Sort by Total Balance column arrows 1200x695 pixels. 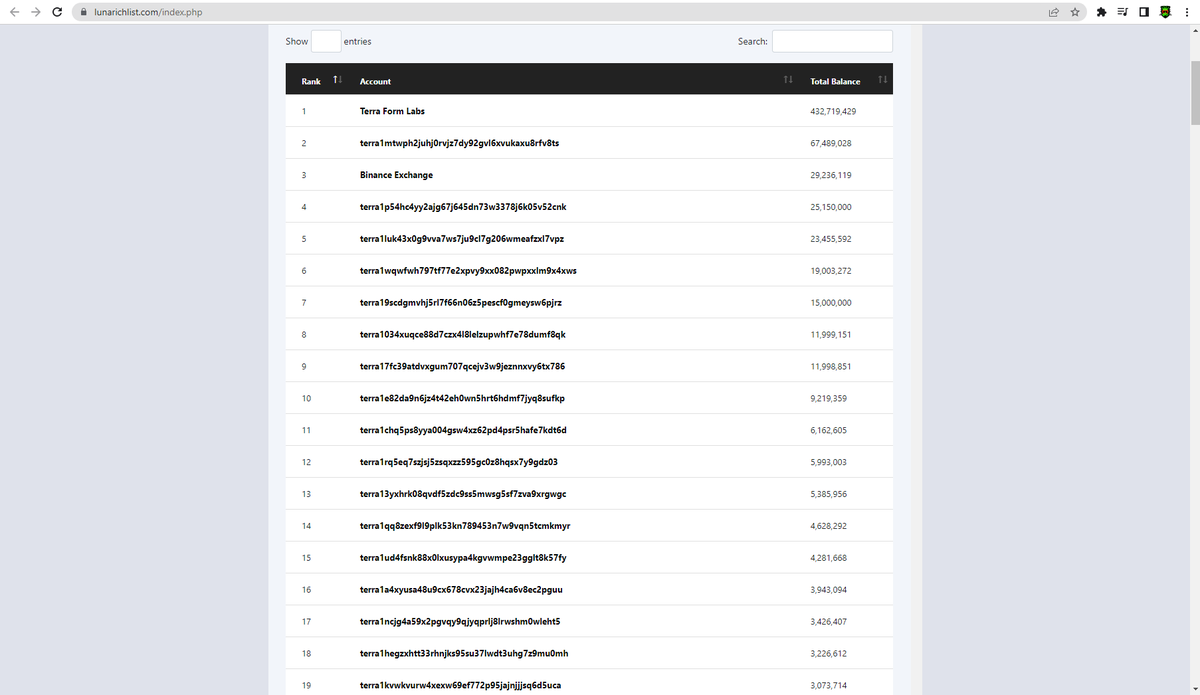pos(881,80)
